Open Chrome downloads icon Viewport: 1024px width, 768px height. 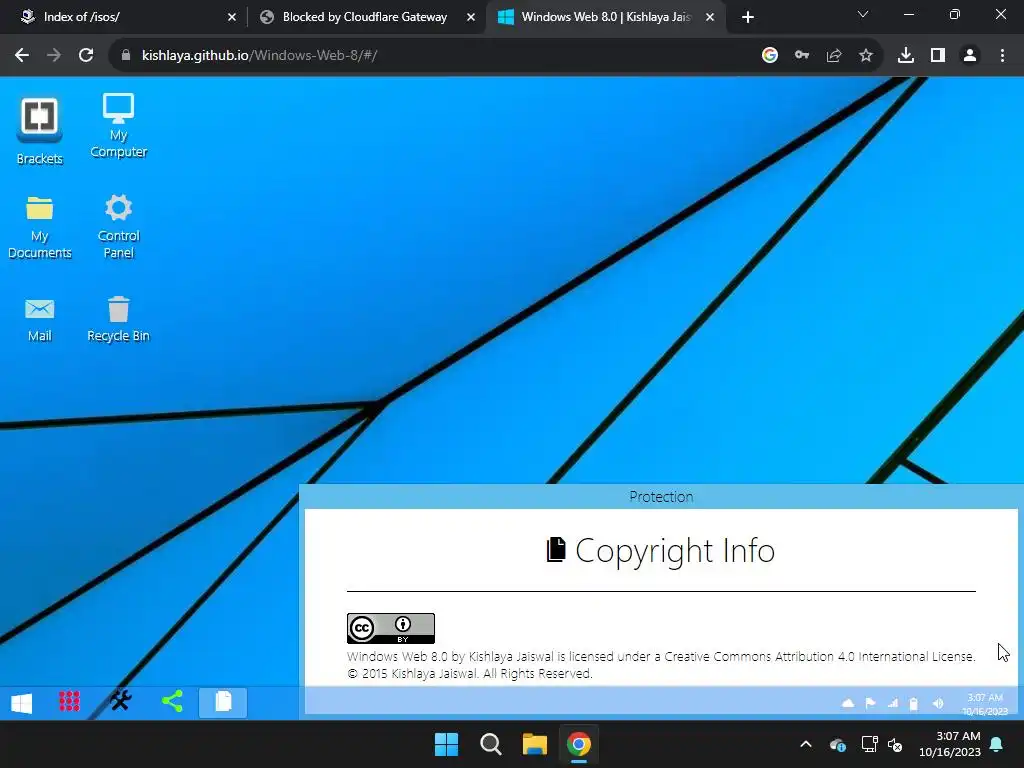906,56
